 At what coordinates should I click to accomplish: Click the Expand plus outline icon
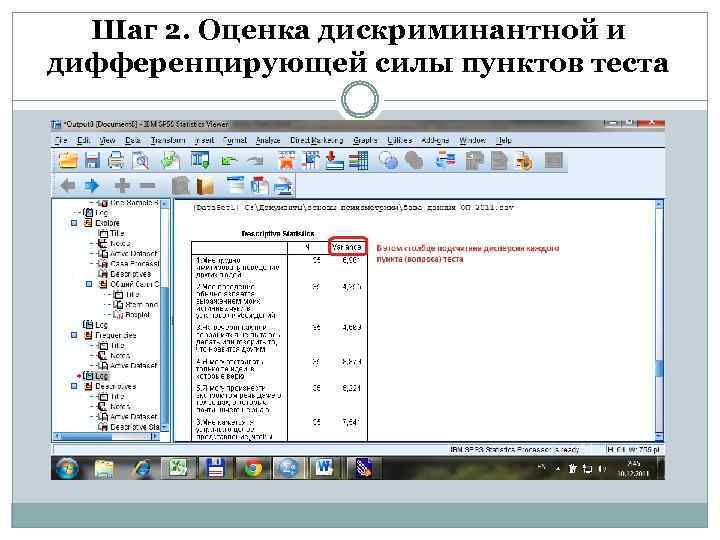[122, 186]
